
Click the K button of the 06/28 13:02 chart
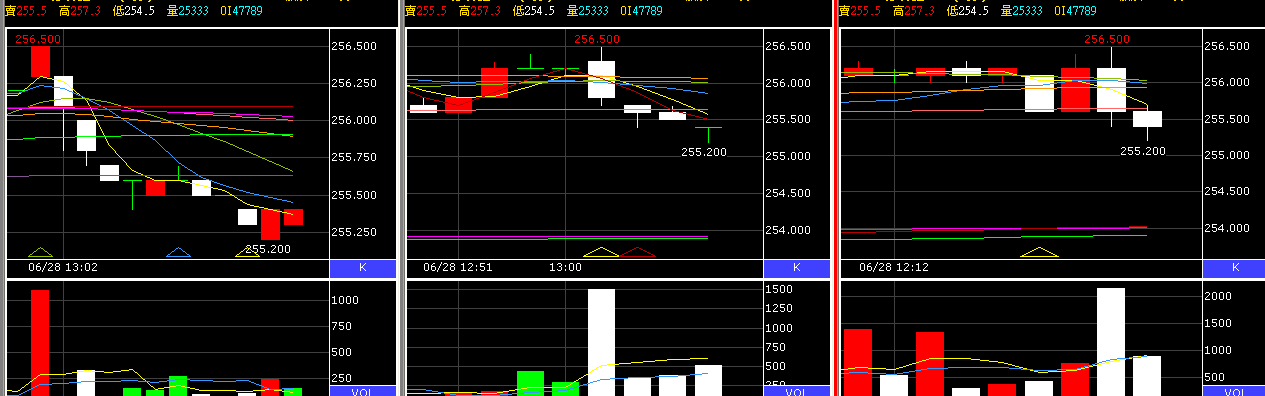click(x=363, y=268)
